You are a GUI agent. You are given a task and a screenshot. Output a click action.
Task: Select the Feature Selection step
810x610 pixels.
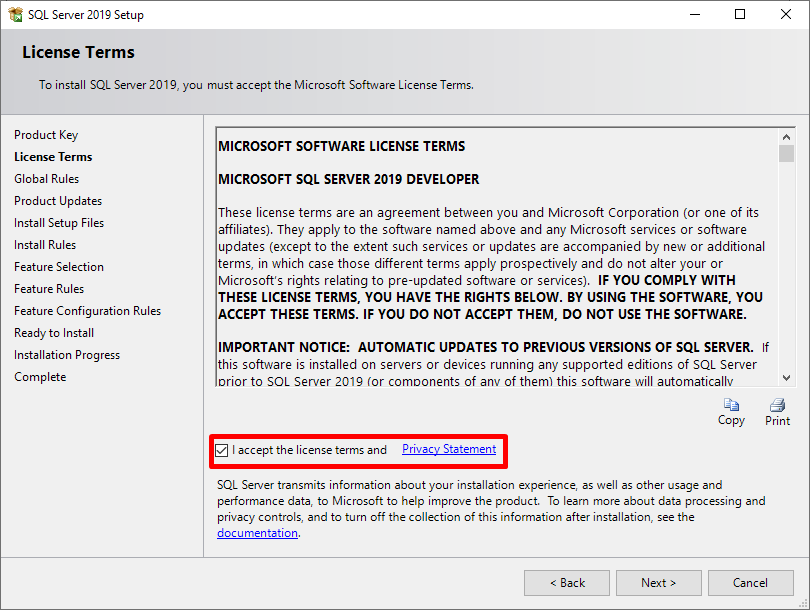pos(59,267)
